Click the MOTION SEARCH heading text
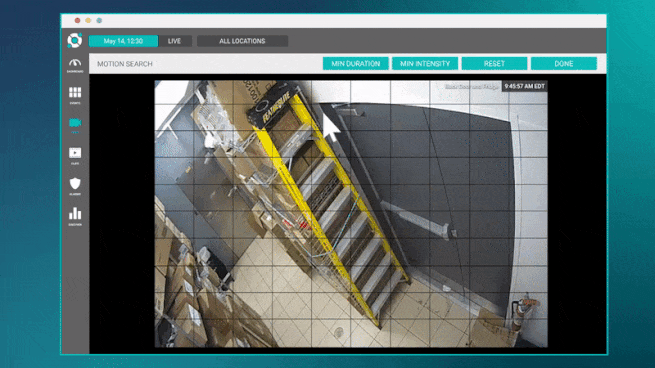Viewport: 655px width, 368px height. 125,64
